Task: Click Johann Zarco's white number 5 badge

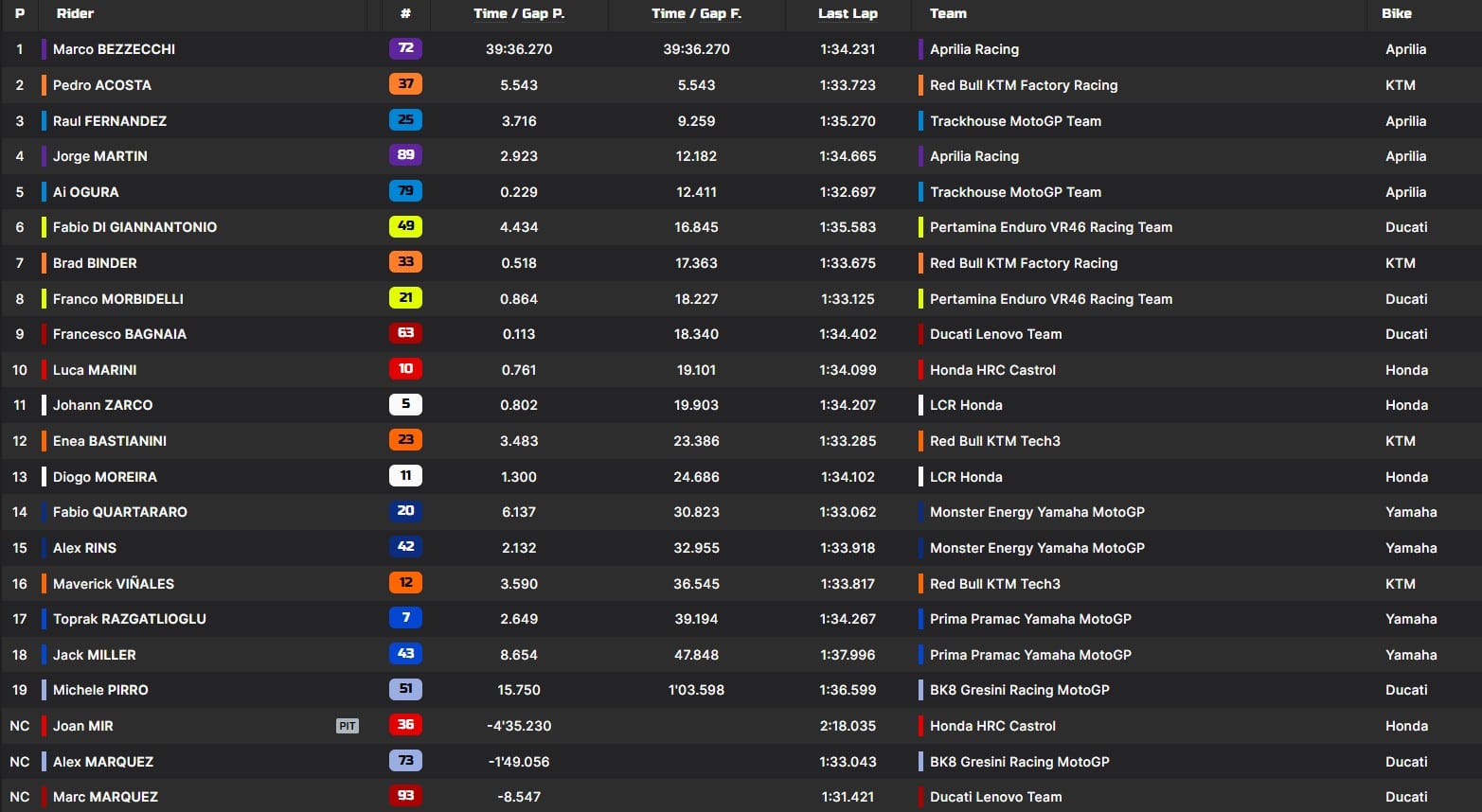Action: (x=405, y=404)
